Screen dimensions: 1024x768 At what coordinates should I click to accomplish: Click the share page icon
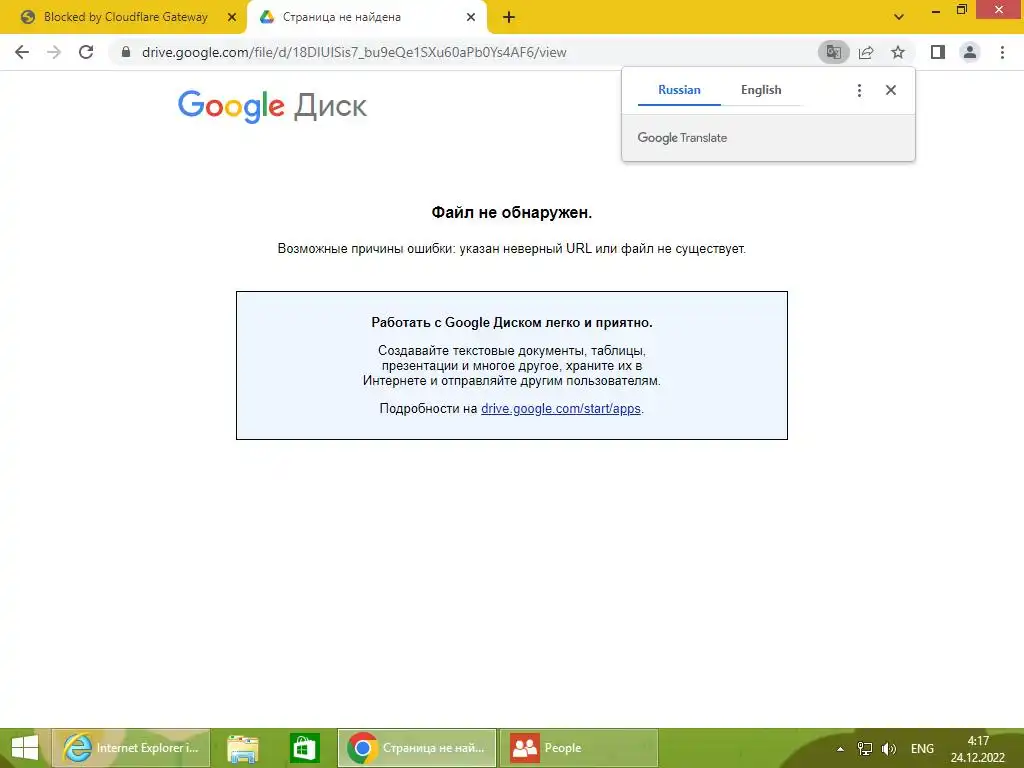866,52
